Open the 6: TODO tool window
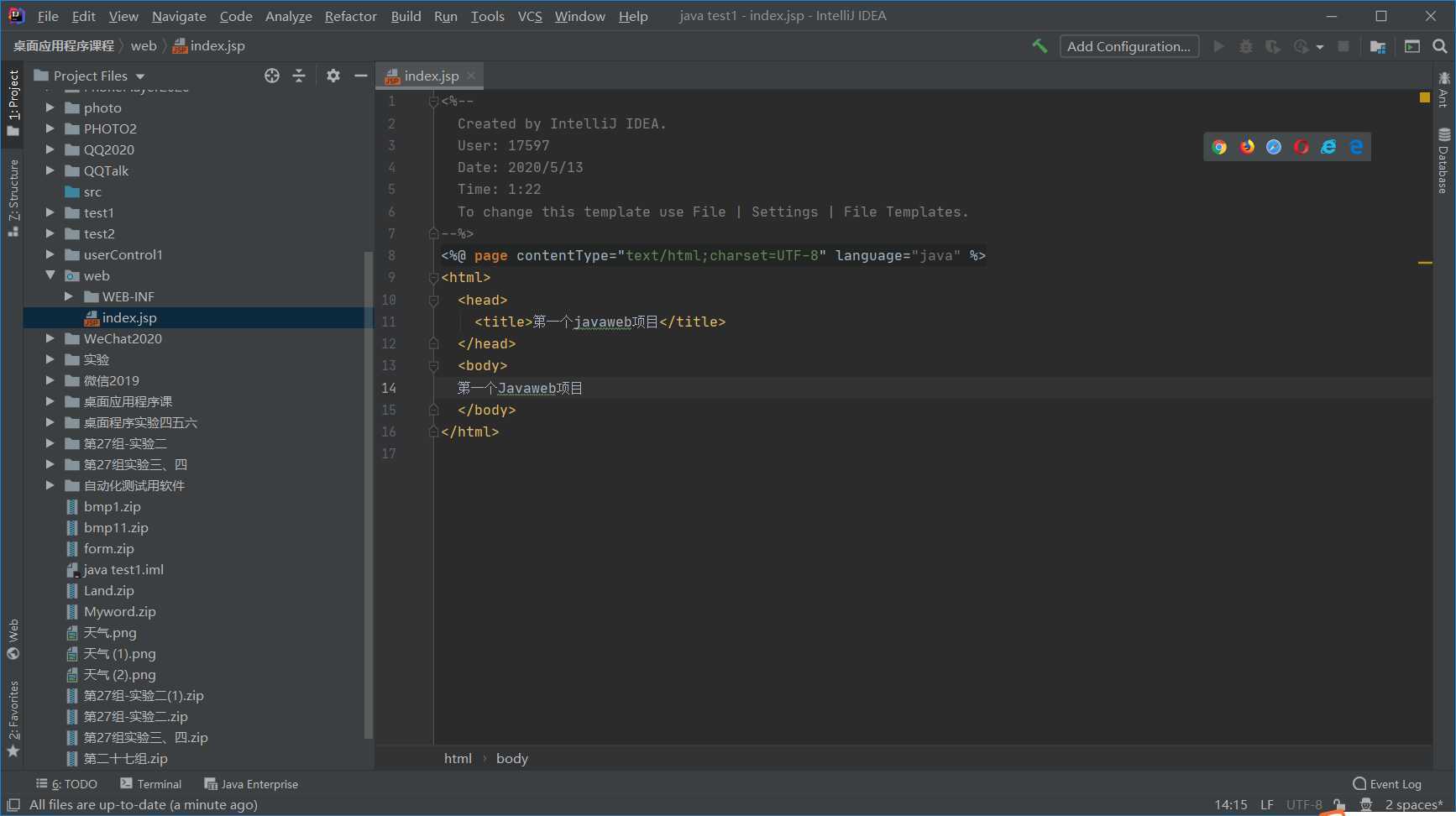The image size is (1456, 816). click(67, 784)
